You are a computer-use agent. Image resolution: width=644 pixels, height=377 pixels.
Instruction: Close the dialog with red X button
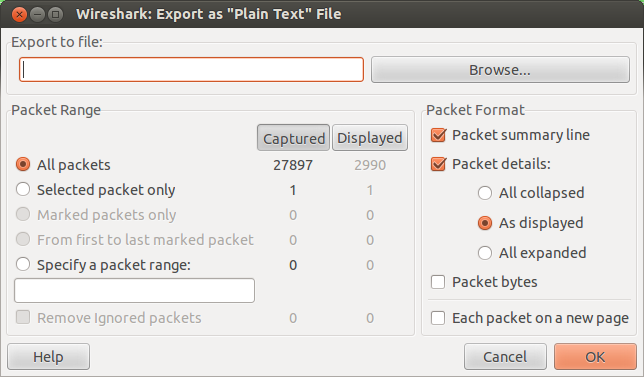(19, 14)
